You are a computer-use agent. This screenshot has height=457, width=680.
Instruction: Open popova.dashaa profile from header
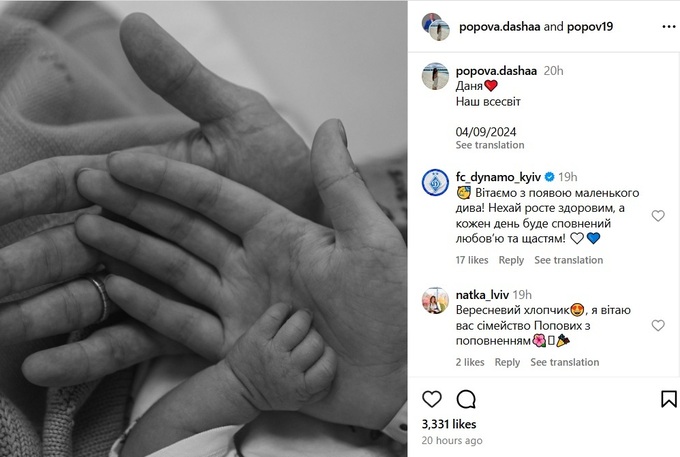click(x=500, y=27)
